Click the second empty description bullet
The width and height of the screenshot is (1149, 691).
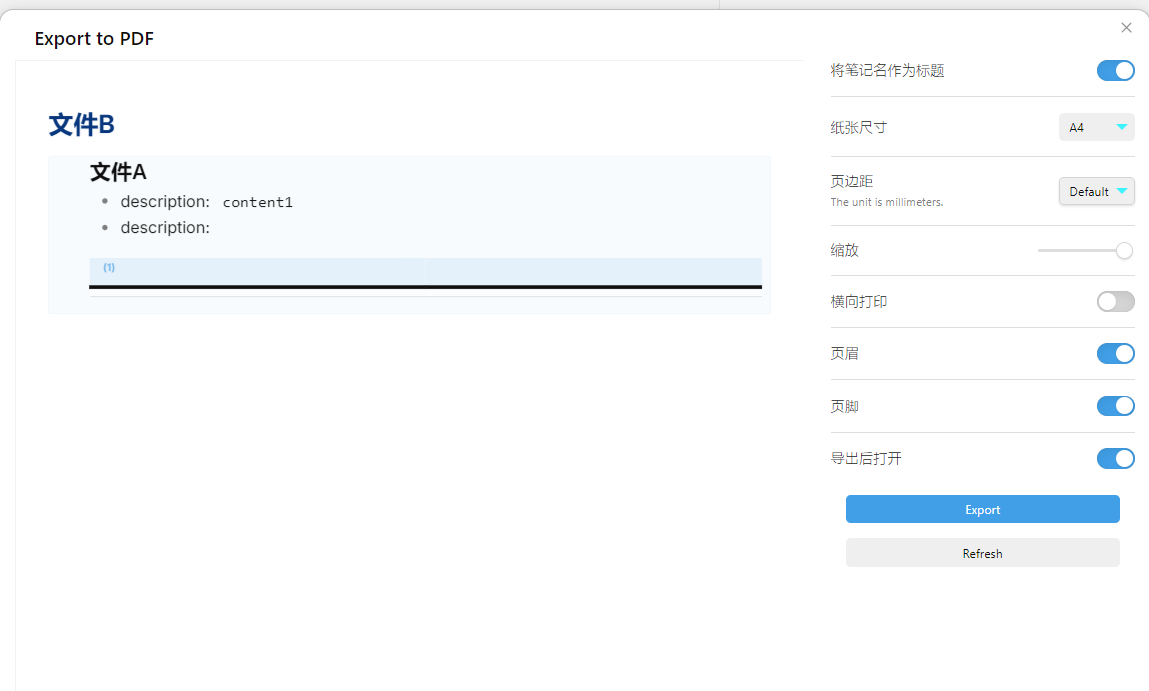pos(165,228)
